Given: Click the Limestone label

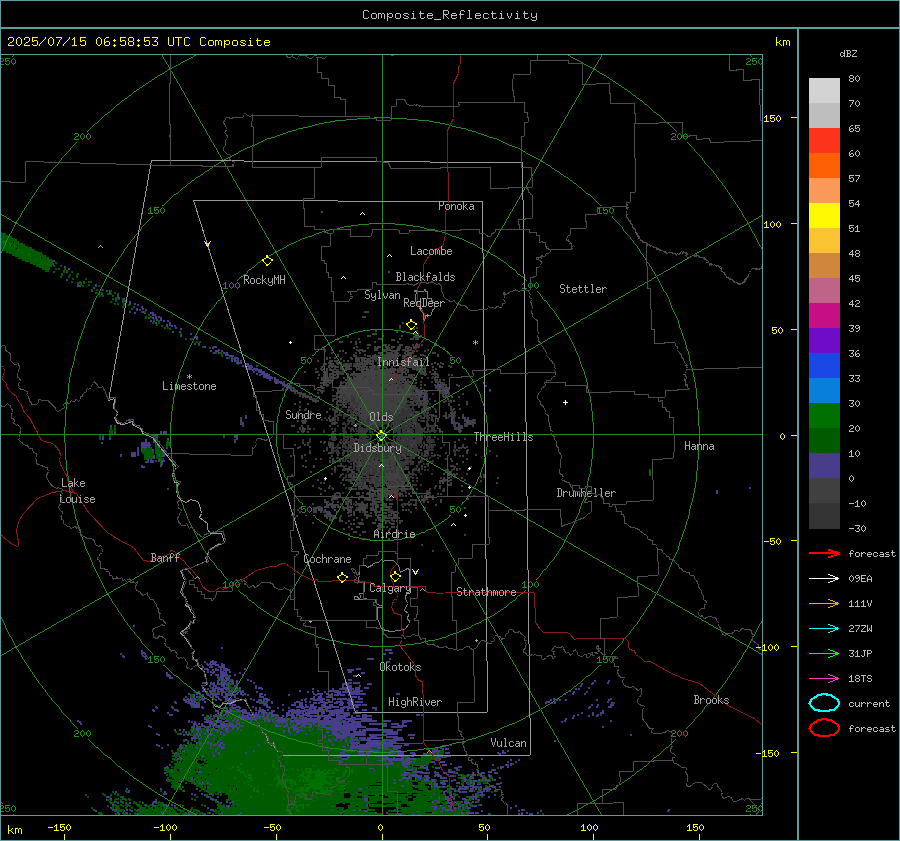Looking at the screenshot, I should tap(189, 386).
